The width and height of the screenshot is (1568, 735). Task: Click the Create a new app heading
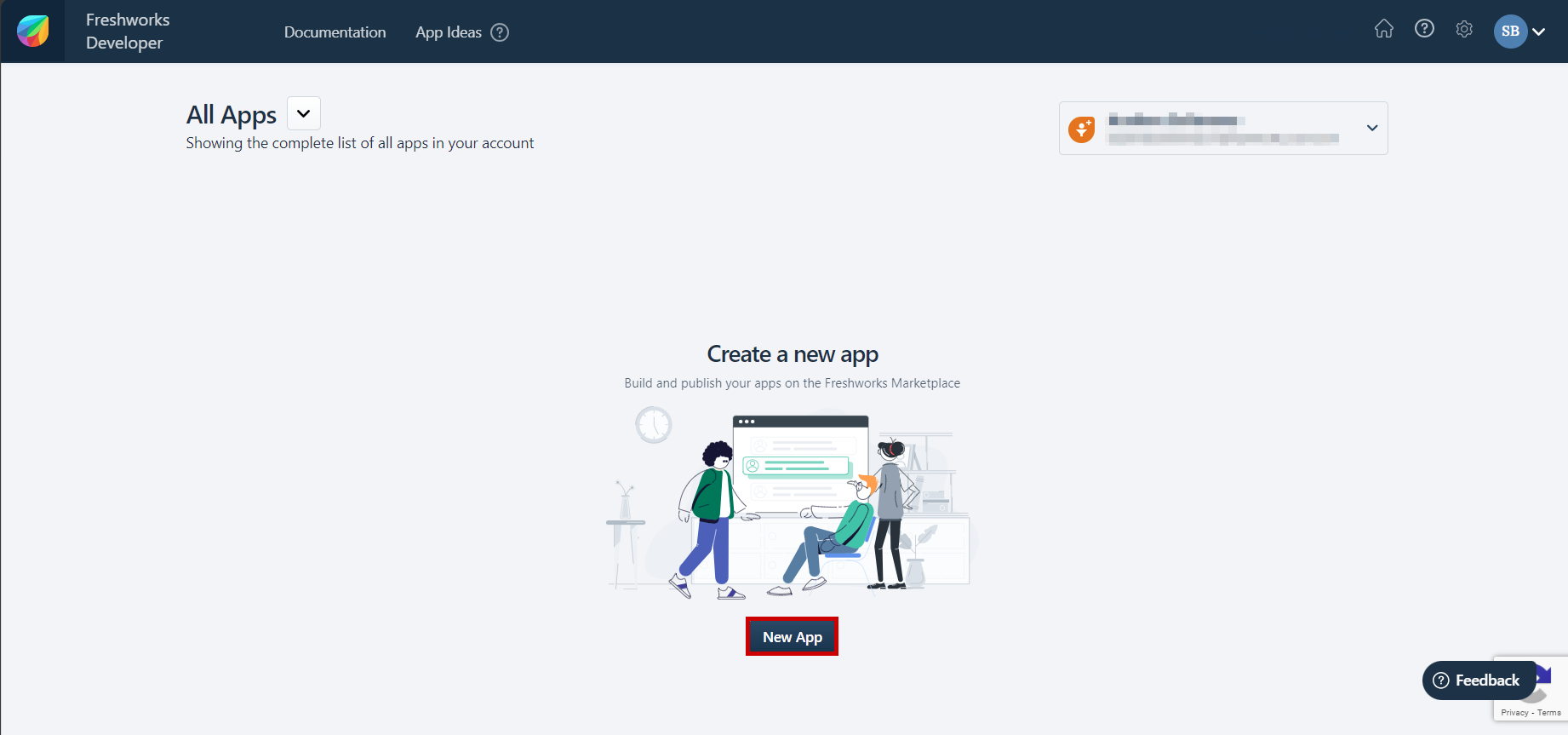[x=793, y=354]
